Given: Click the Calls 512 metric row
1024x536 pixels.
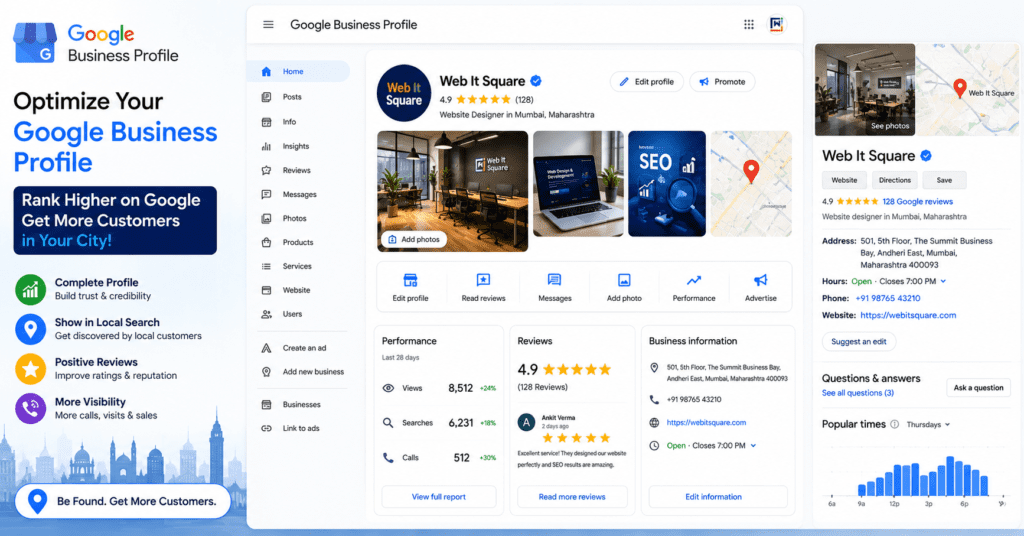Looking at the screenshot, I should pyautogui.click(x=439, y=458).
